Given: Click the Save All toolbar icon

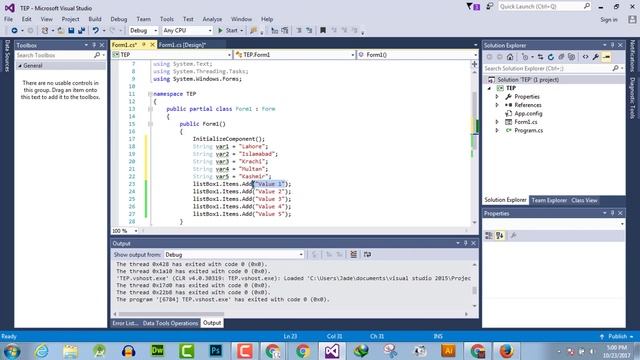Looking at the screenshot, I should (81, 31).
